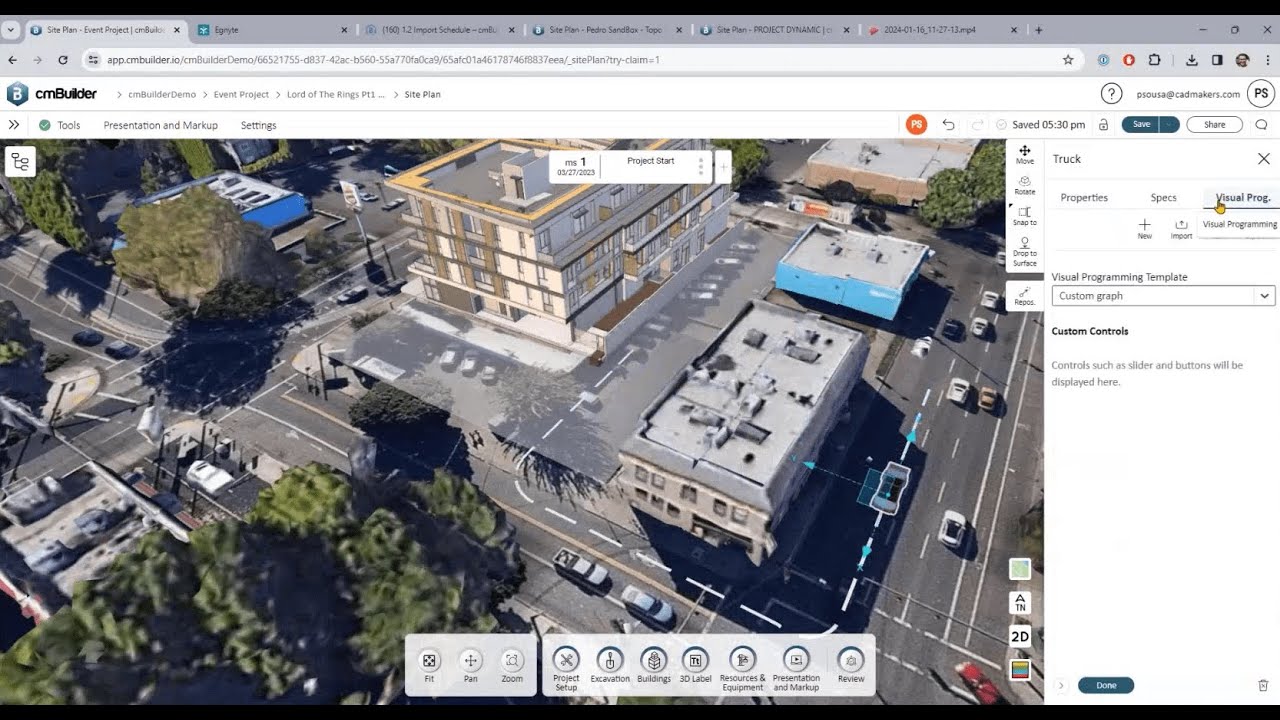
Task: Select the truck model on the road
Action: [888, 487]
